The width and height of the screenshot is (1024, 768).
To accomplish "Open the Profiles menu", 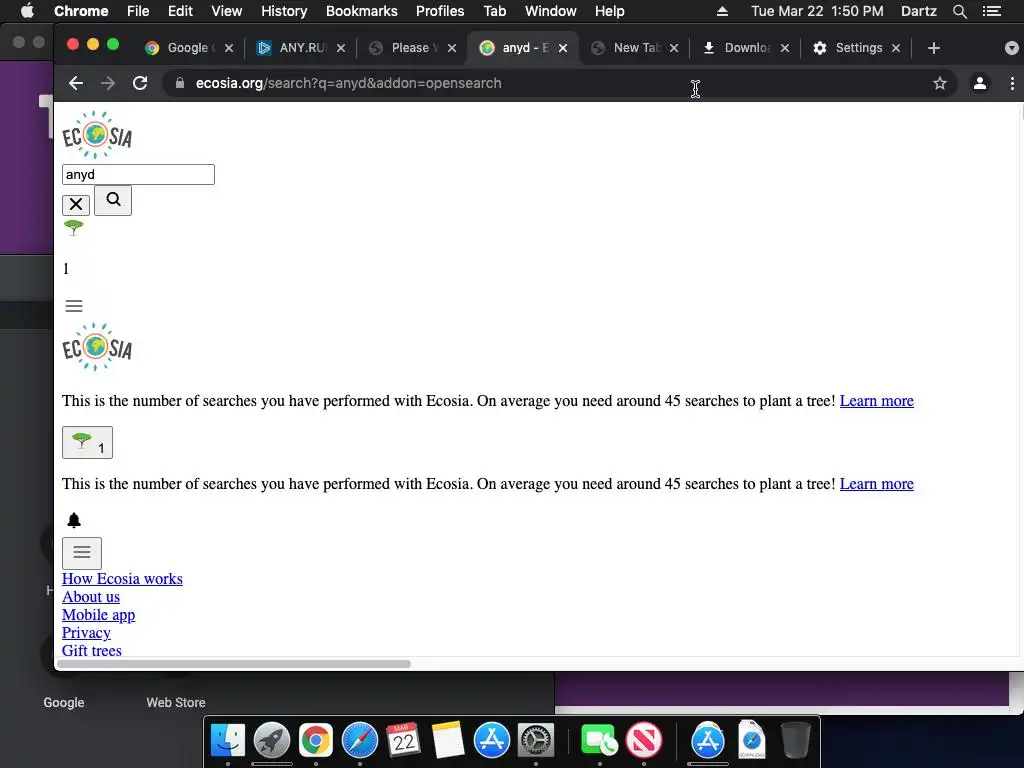I will point(440,11).
